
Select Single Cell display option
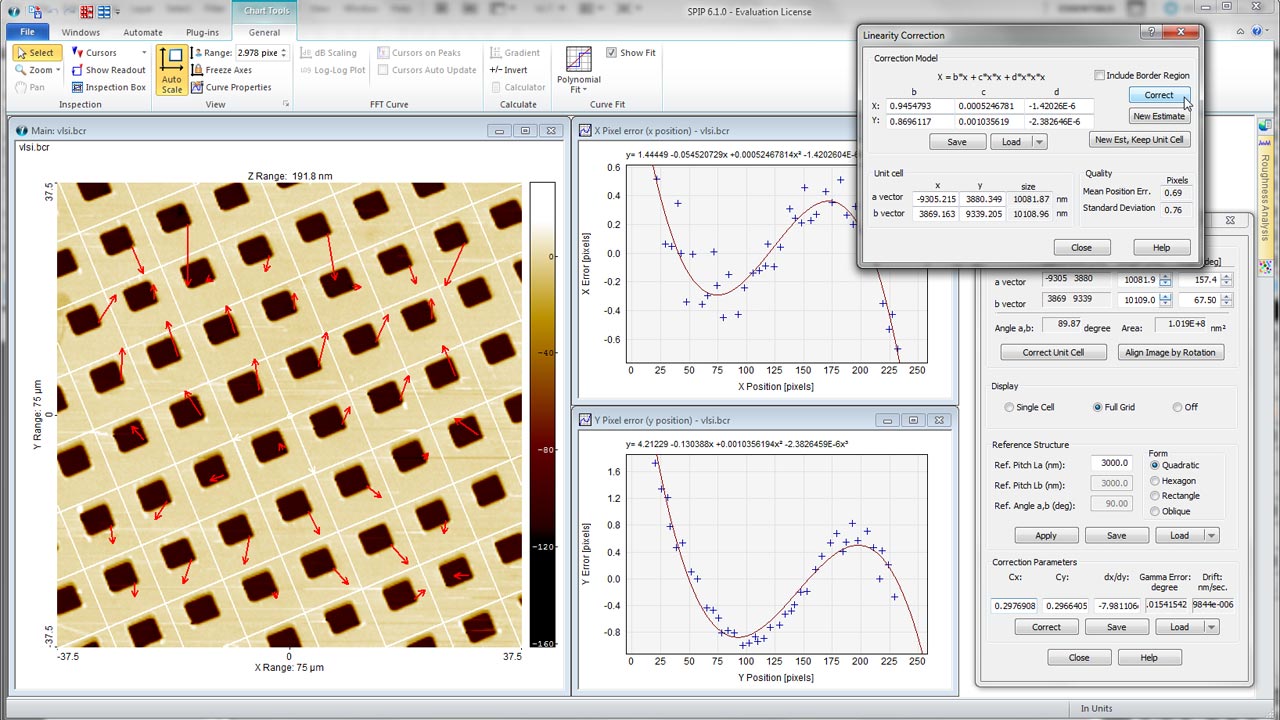[x=1008, y=407]
